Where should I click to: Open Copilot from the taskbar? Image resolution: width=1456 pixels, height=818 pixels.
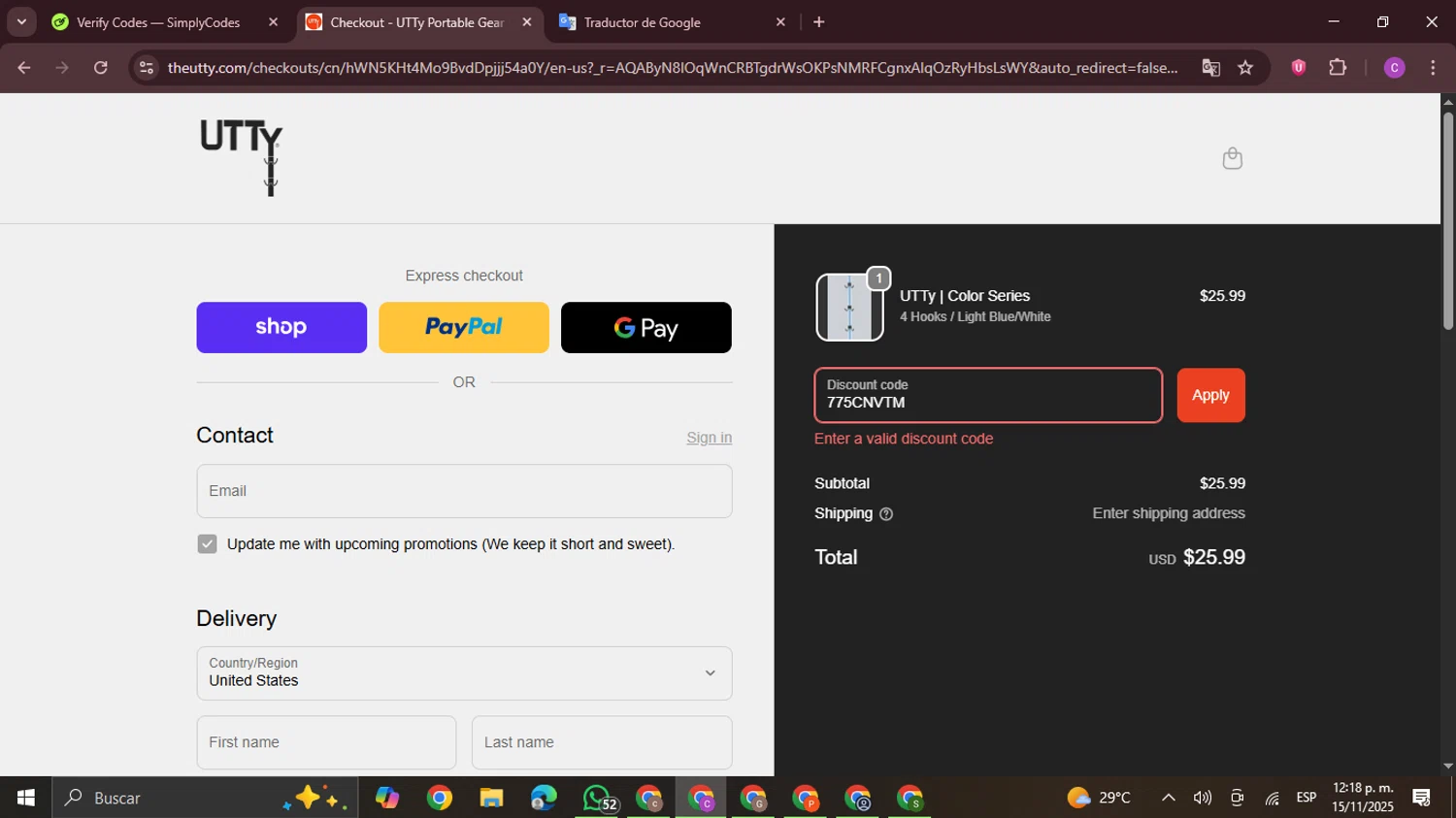coord(387,798)
